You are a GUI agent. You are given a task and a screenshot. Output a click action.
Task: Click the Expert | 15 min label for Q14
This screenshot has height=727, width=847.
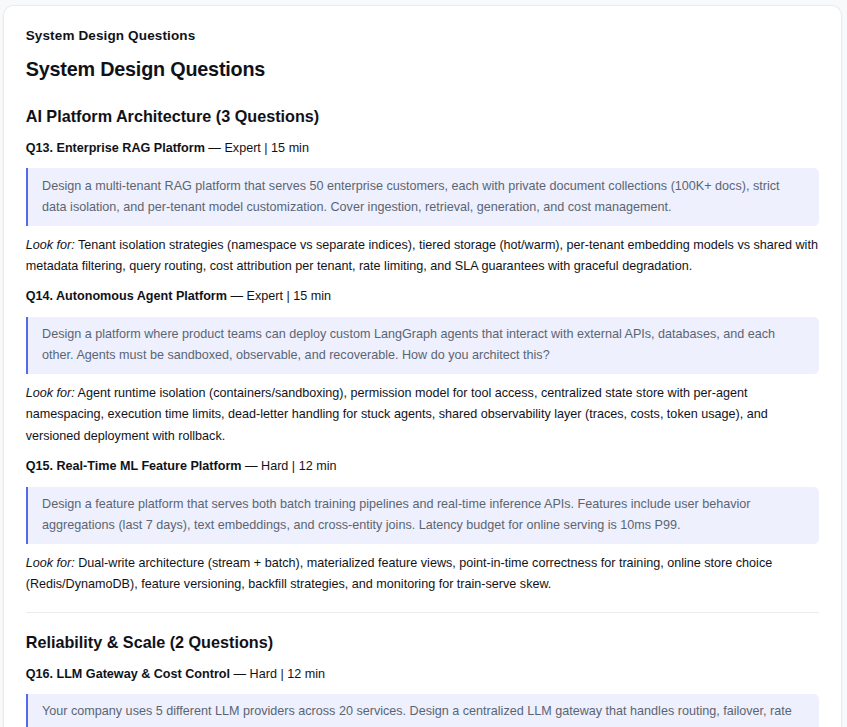(x=288, y=295)
